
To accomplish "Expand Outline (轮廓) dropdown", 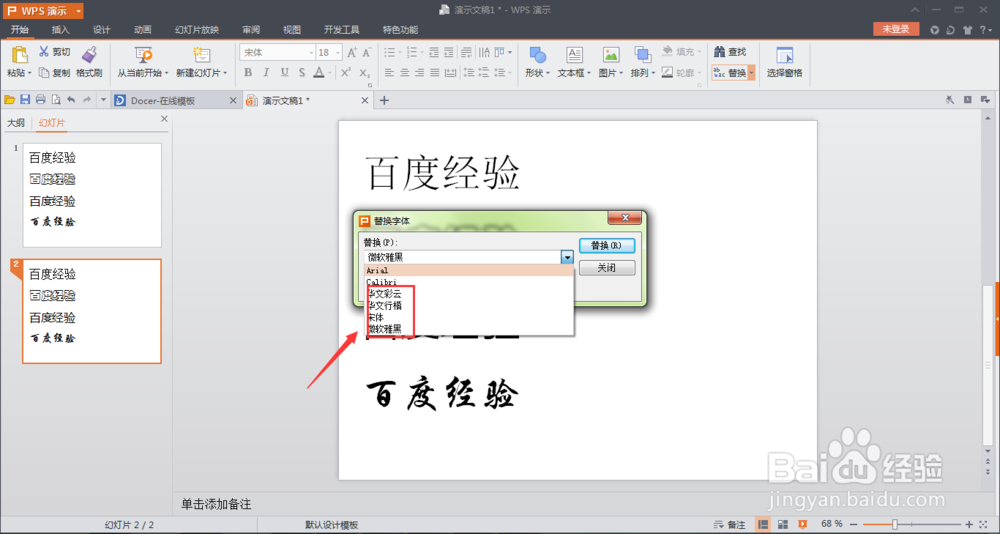I will [x=700, y=73].
